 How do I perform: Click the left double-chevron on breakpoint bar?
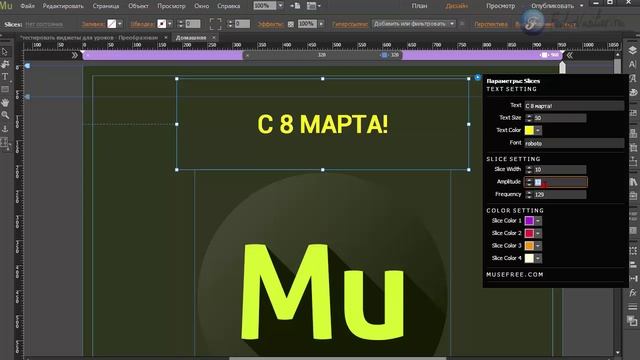click(x=75, y=55)
